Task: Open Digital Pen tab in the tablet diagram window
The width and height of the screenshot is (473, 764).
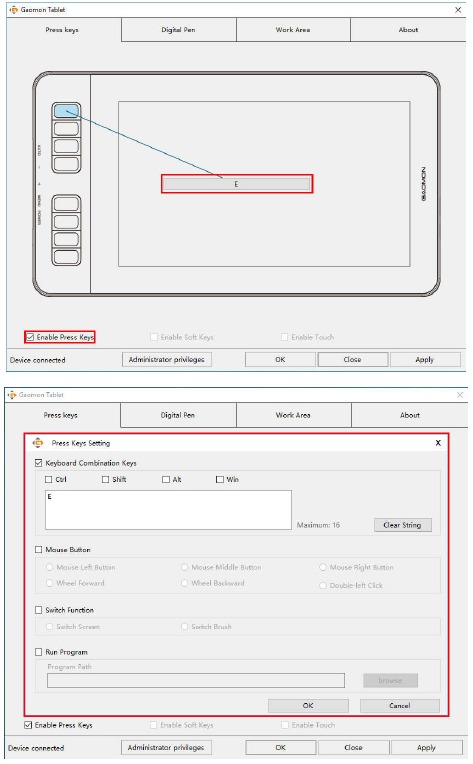Action: pyautogui.click(x=178, y=30)
